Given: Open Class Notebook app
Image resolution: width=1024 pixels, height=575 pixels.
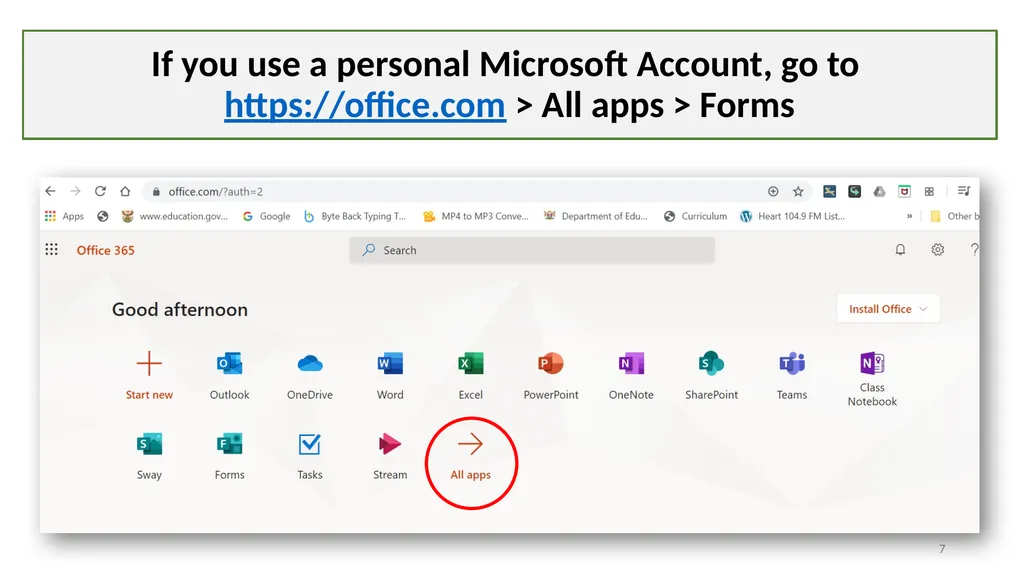Looking at the screenshot, I should pyautogui.click(x=872, y=363).
